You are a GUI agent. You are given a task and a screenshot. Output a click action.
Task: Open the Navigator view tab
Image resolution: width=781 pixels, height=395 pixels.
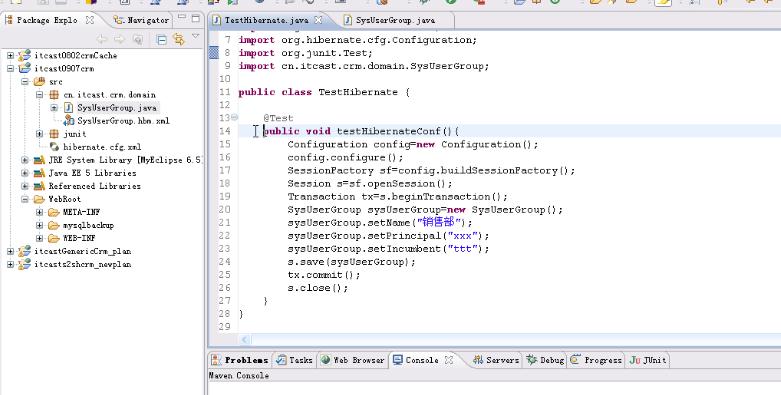[141, 20]
